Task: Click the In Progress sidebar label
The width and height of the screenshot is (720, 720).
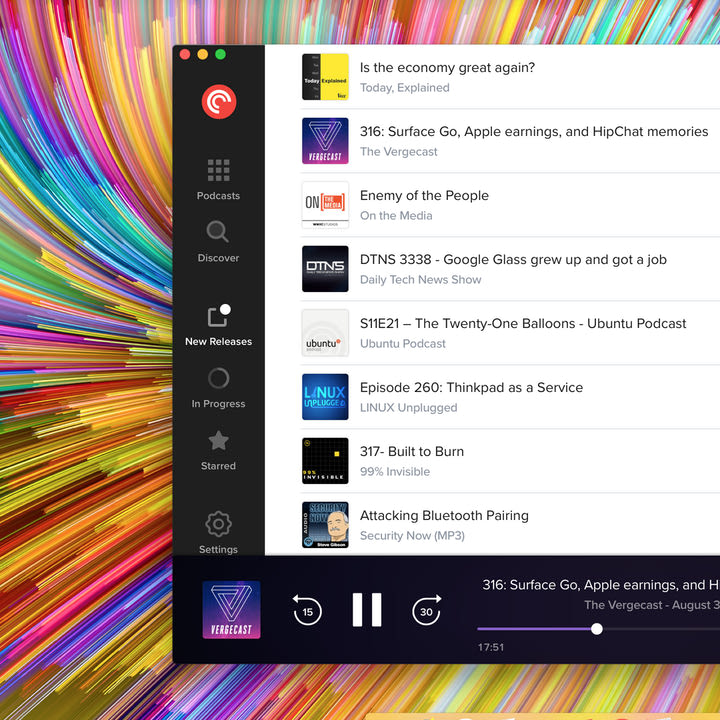Action: 219,404
